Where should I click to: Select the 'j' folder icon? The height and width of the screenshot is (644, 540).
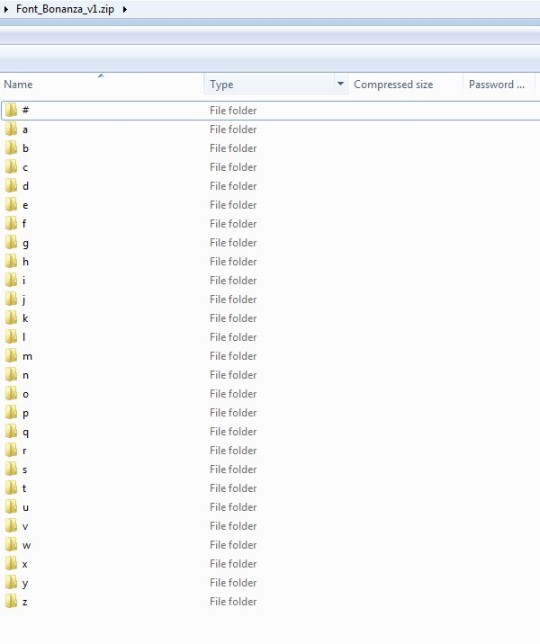(11, 299)
